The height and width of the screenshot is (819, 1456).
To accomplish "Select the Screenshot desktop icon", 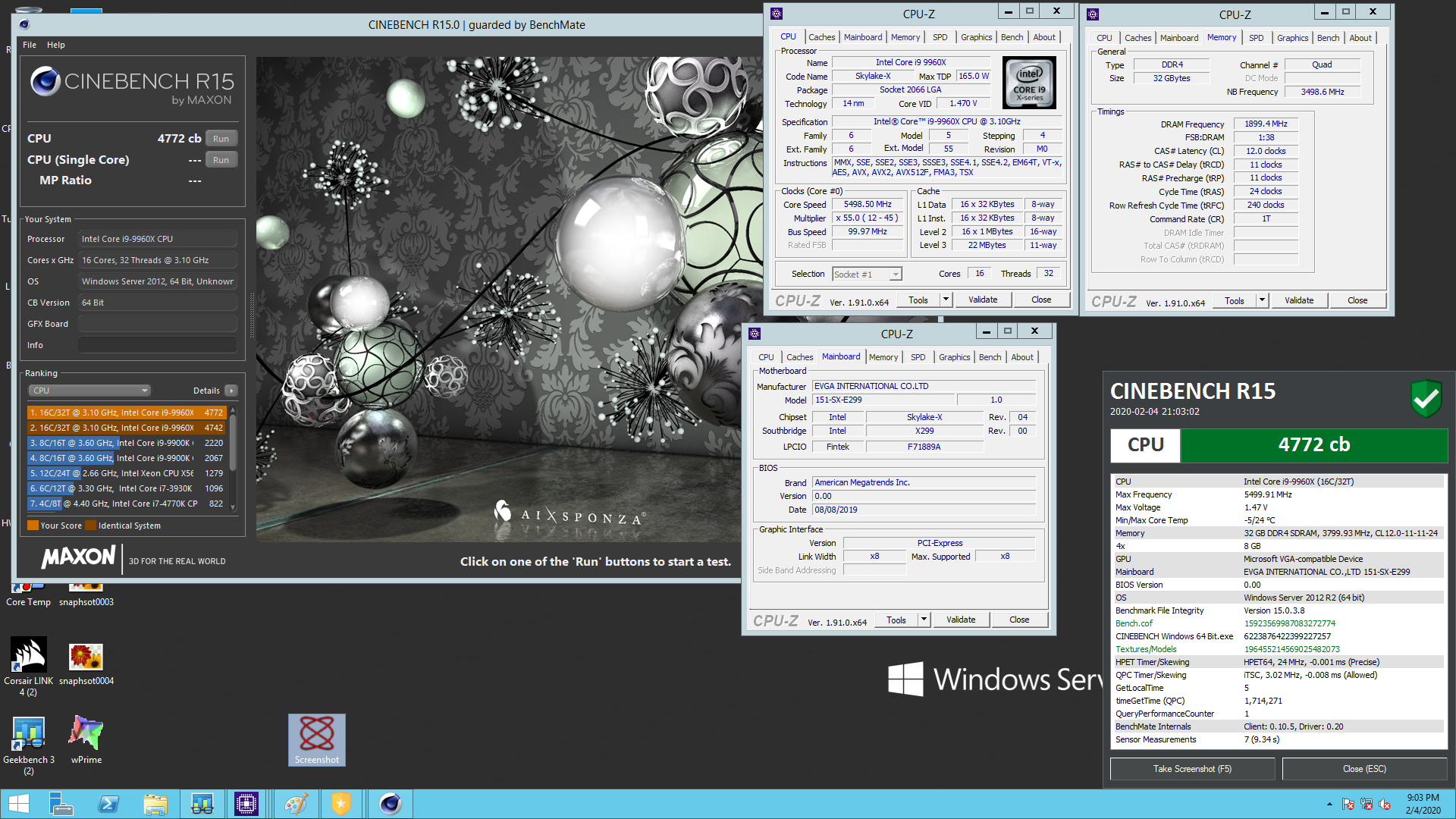I will coord(317,740).
